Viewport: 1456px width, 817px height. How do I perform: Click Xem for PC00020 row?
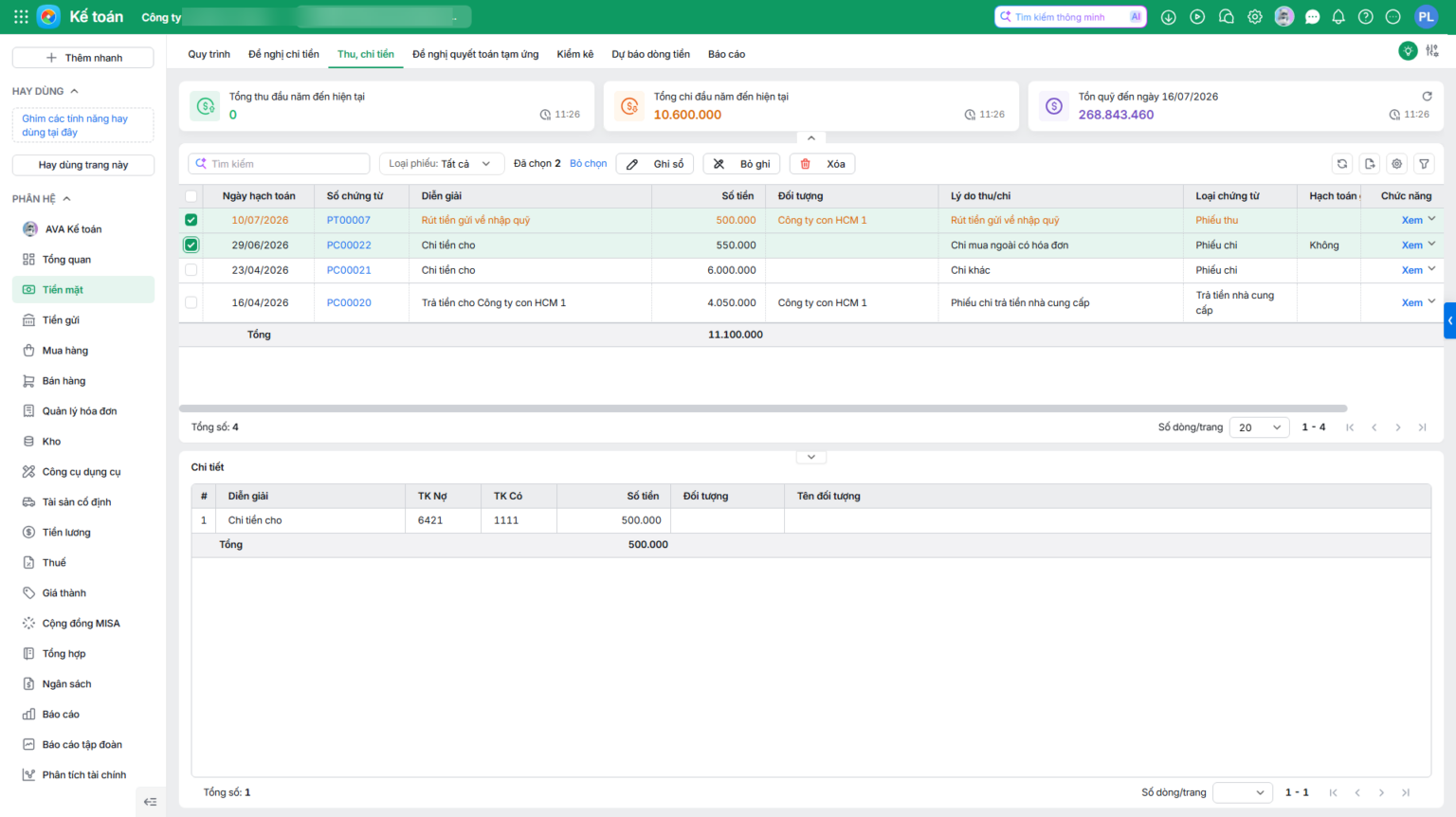tap(1411, 303)
